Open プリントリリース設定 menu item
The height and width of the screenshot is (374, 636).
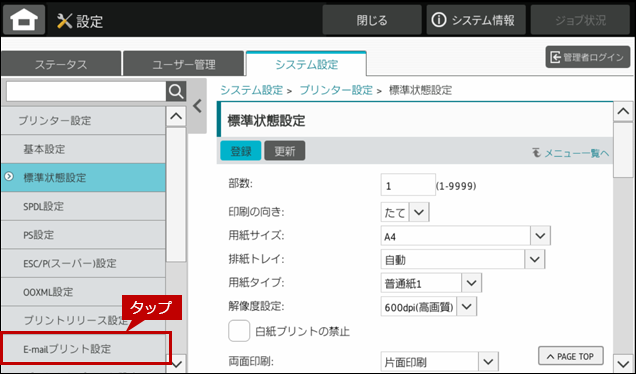pyautogui.click(x=83, y=320)
